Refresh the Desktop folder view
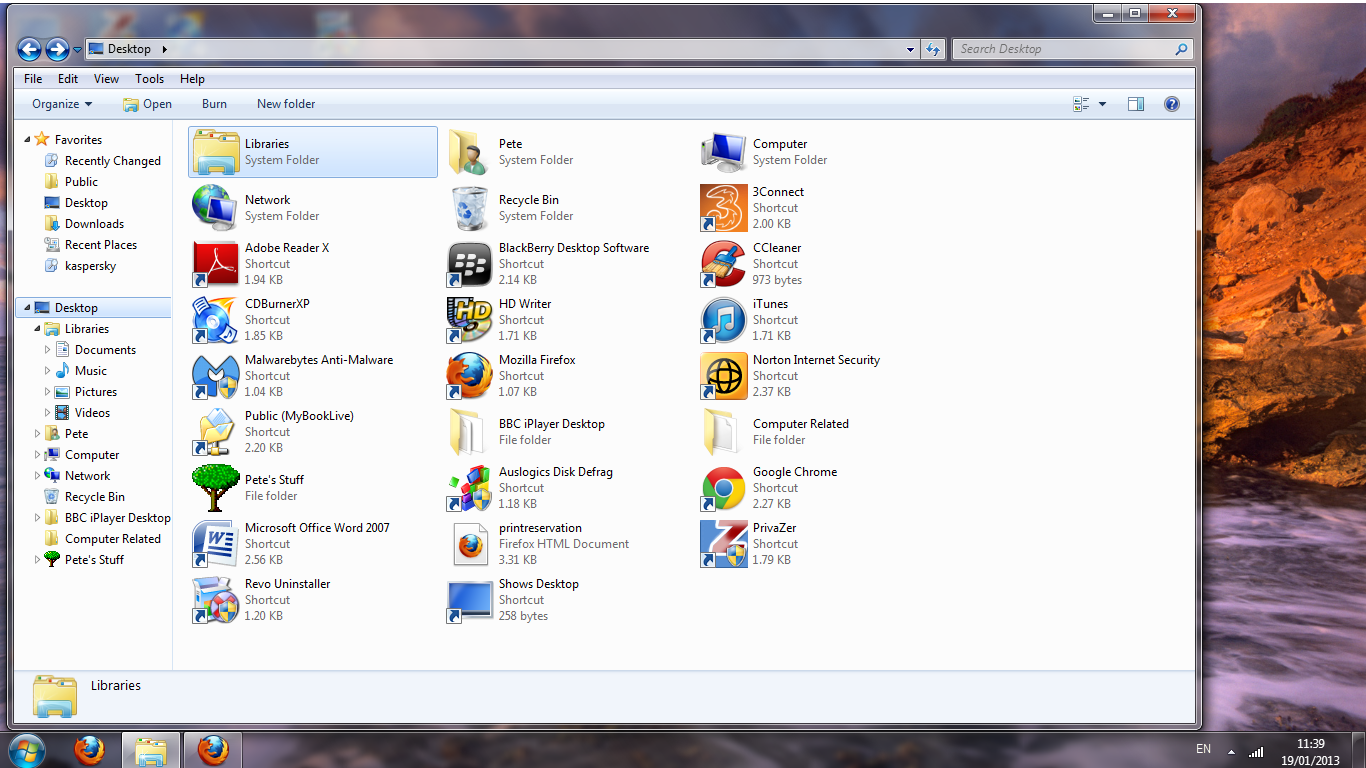Screen dimensions: 1366x768 click(x=933, y=49)
